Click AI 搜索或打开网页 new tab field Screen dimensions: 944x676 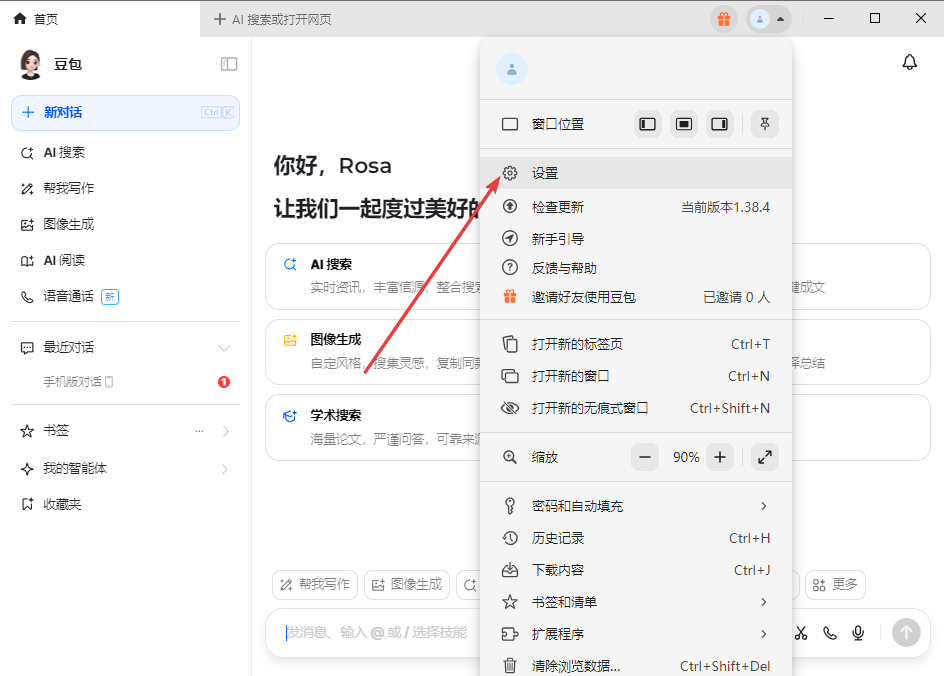pos(273,19)
